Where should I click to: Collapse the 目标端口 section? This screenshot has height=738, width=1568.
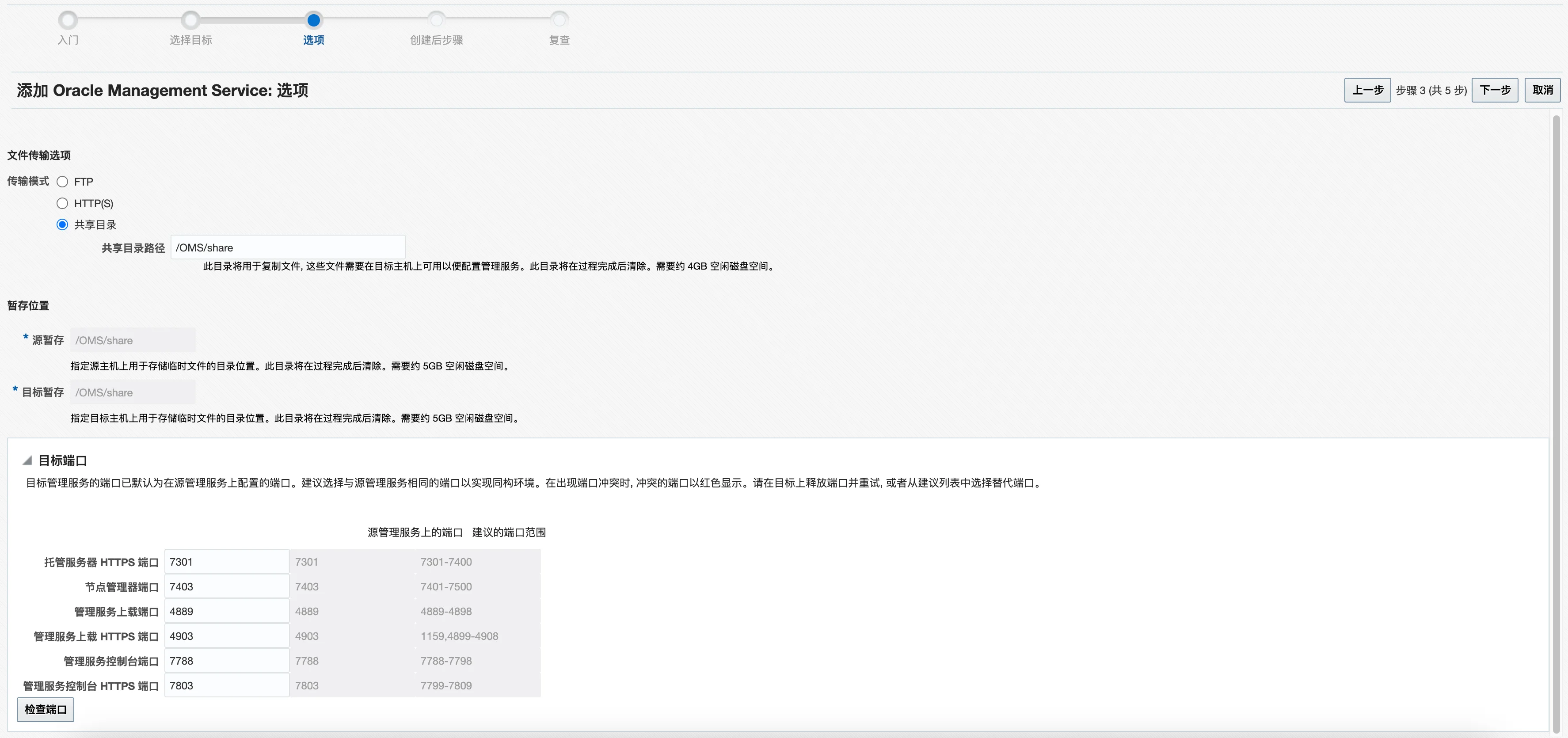click(28, 461)
